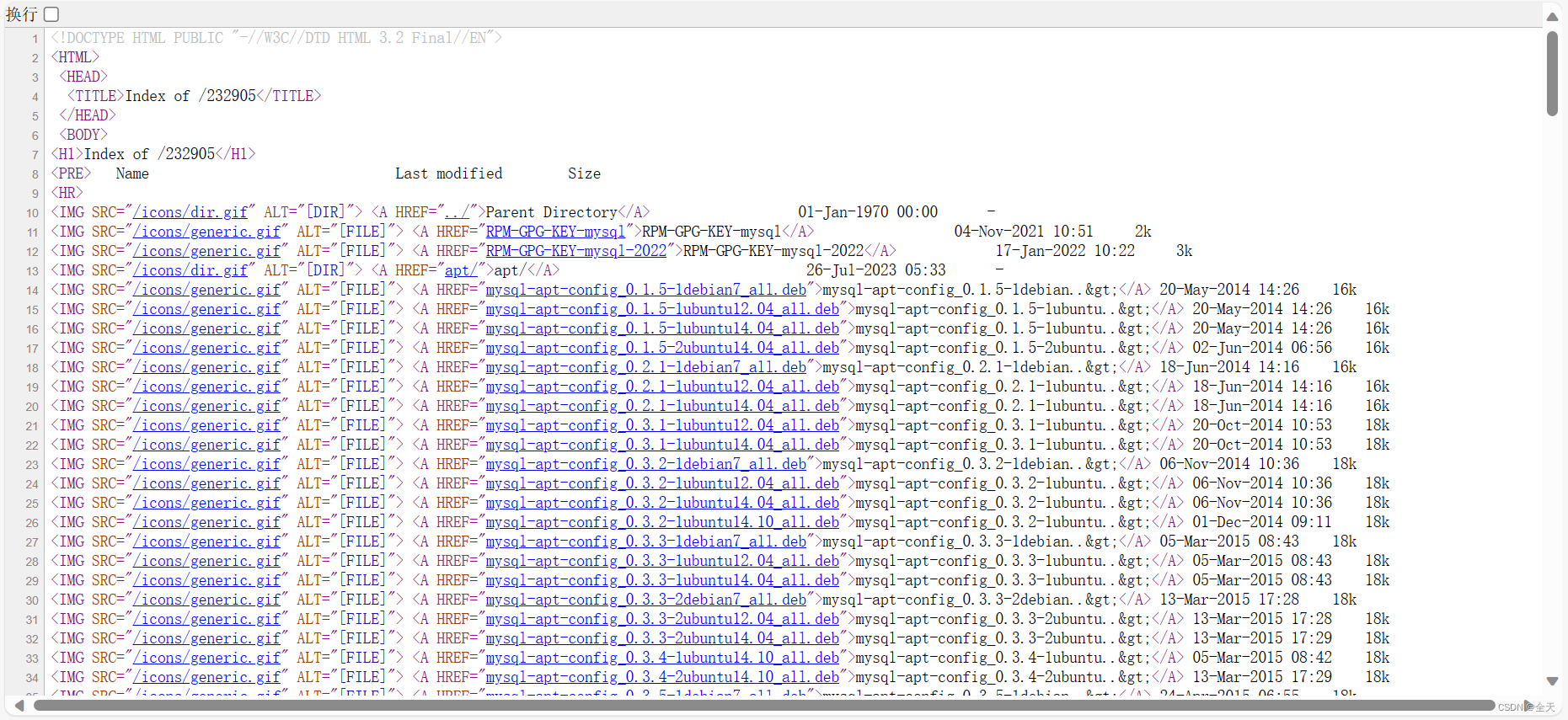The height and width of the screenshot is (720, 1568).
Task: Open the /icons/generic.gif link on line 14
Action: [207, 290]
